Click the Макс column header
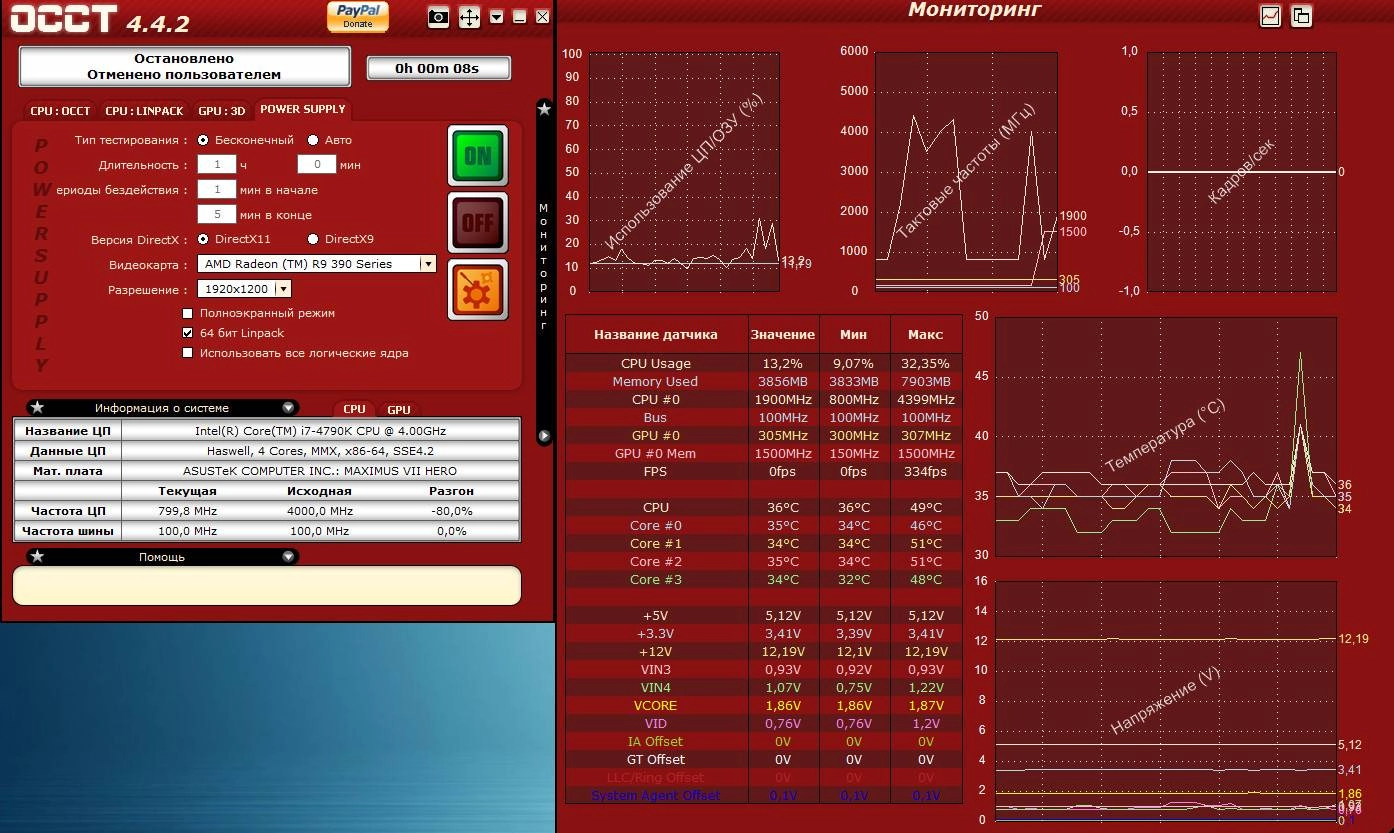 [926, 335]
